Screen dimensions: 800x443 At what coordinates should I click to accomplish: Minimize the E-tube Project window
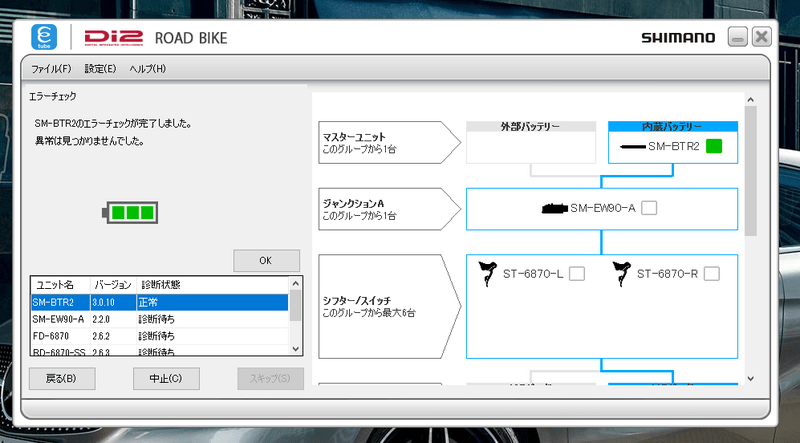737,37
